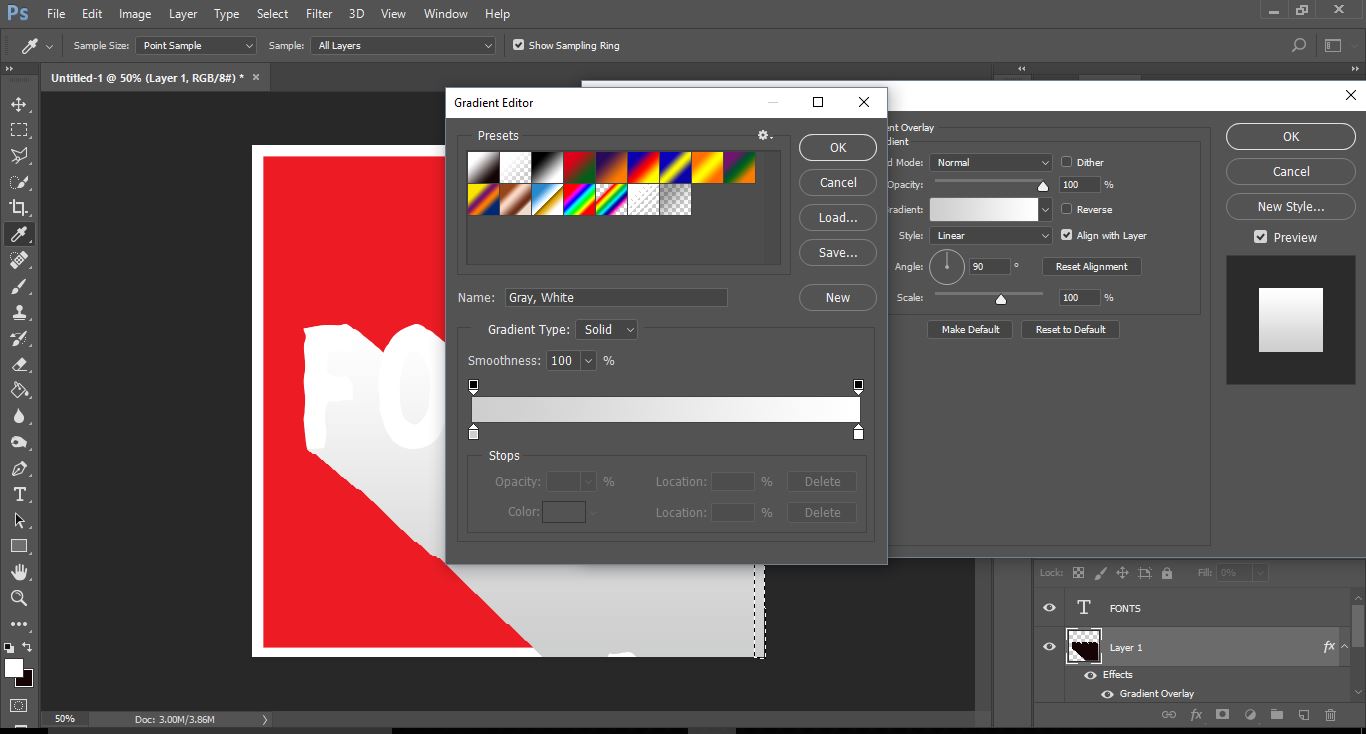The height and width of the screenshot is (734, 1366).
Task: Select the Hand tool
Action: coord(19,572)
